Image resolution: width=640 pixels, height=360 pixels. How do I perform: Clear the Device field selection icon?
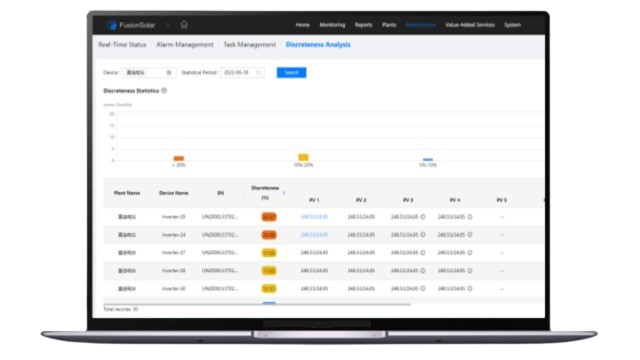tap(169, 73)
